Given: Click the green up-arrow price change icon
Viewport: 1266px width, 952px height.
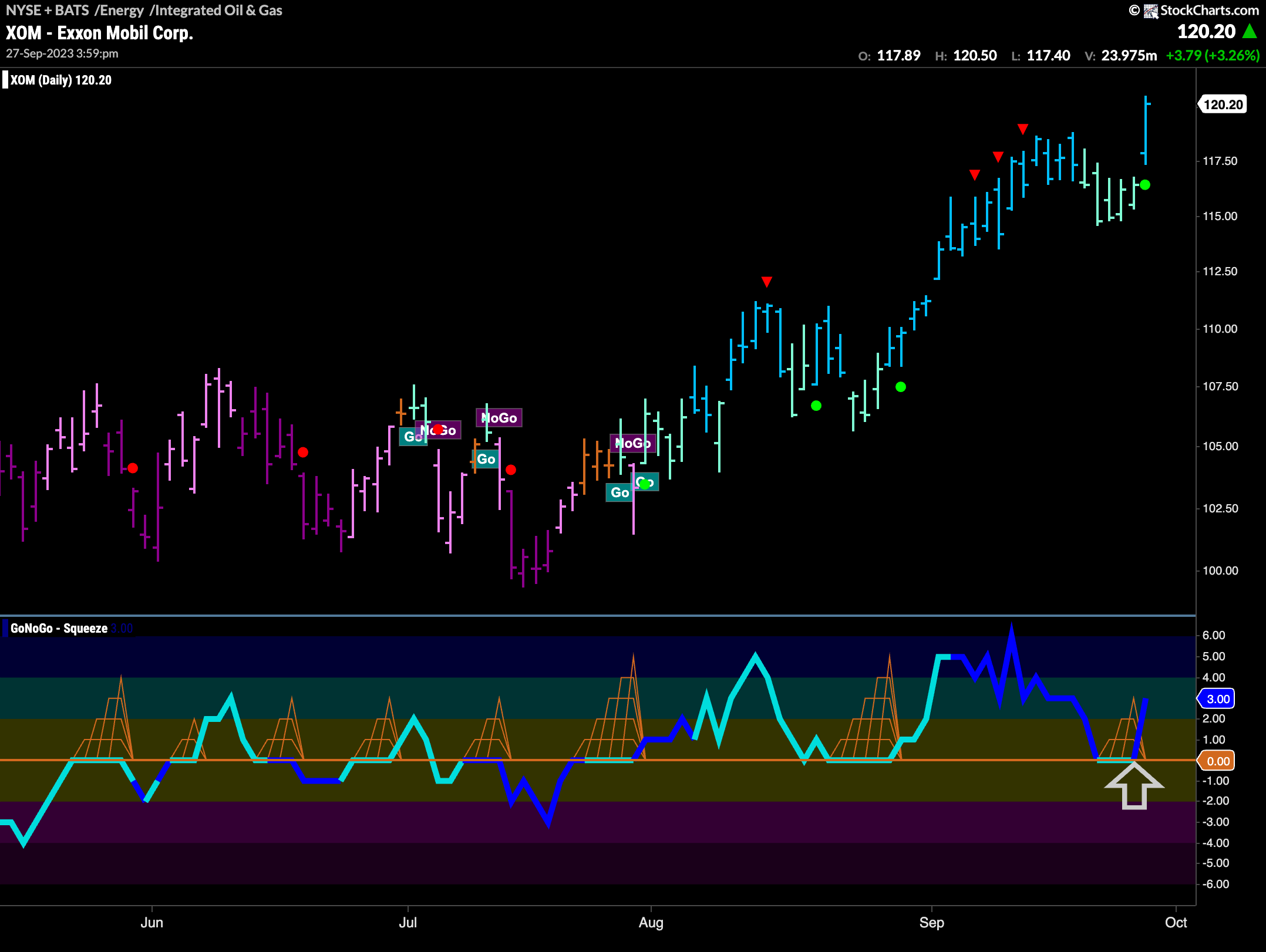Looking at the screenshot, I should click(x=1250, y=31).
